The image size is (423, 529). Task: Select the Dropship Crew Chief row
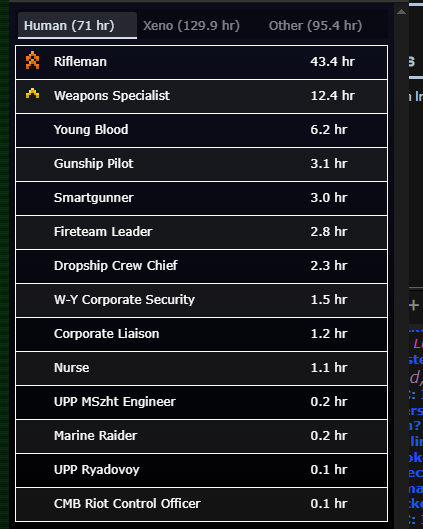[201, 267]
